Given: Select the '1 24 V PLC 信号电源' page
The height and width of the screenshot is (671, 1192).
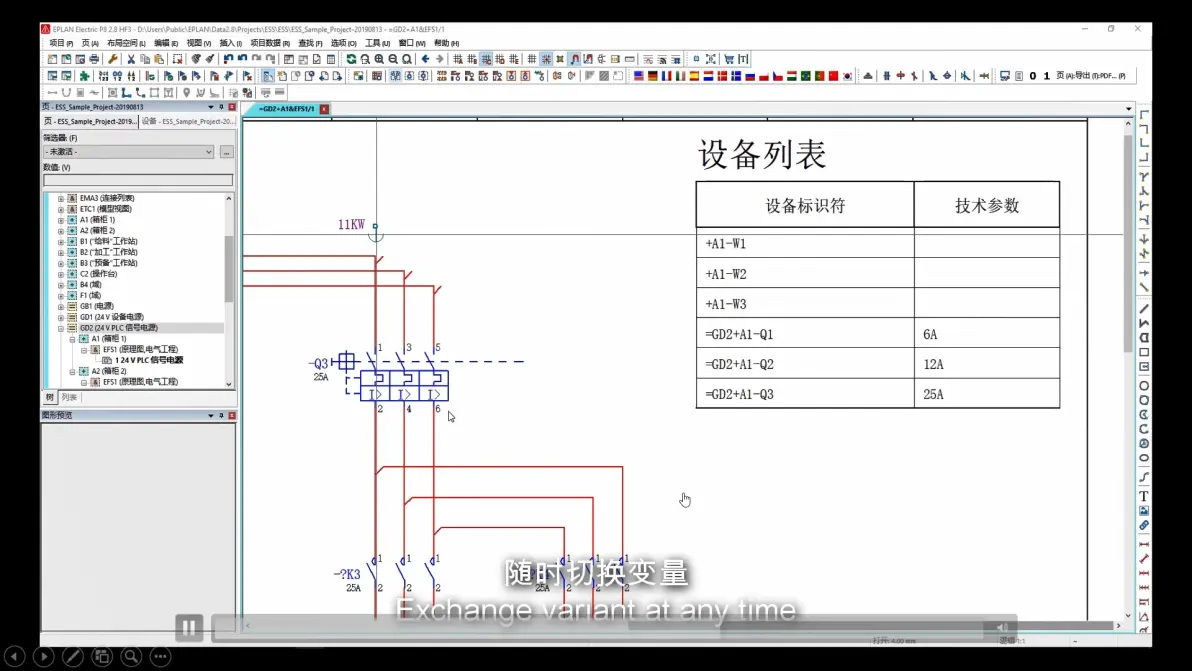Looking at the screenshot, I should [x=149, y=360].
